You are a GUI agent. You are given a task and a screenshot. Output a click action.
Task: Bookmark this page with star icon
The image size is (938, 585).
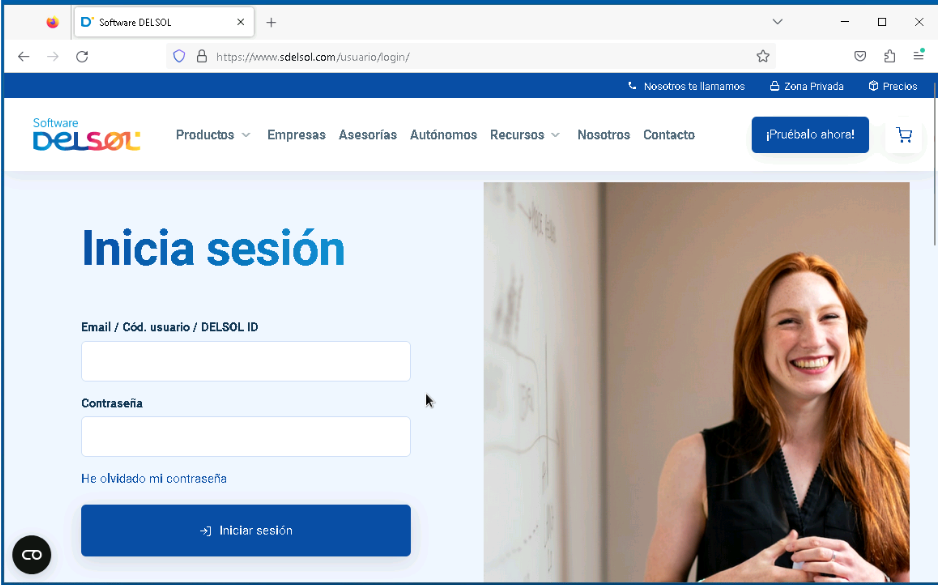(x=763, y=57)
